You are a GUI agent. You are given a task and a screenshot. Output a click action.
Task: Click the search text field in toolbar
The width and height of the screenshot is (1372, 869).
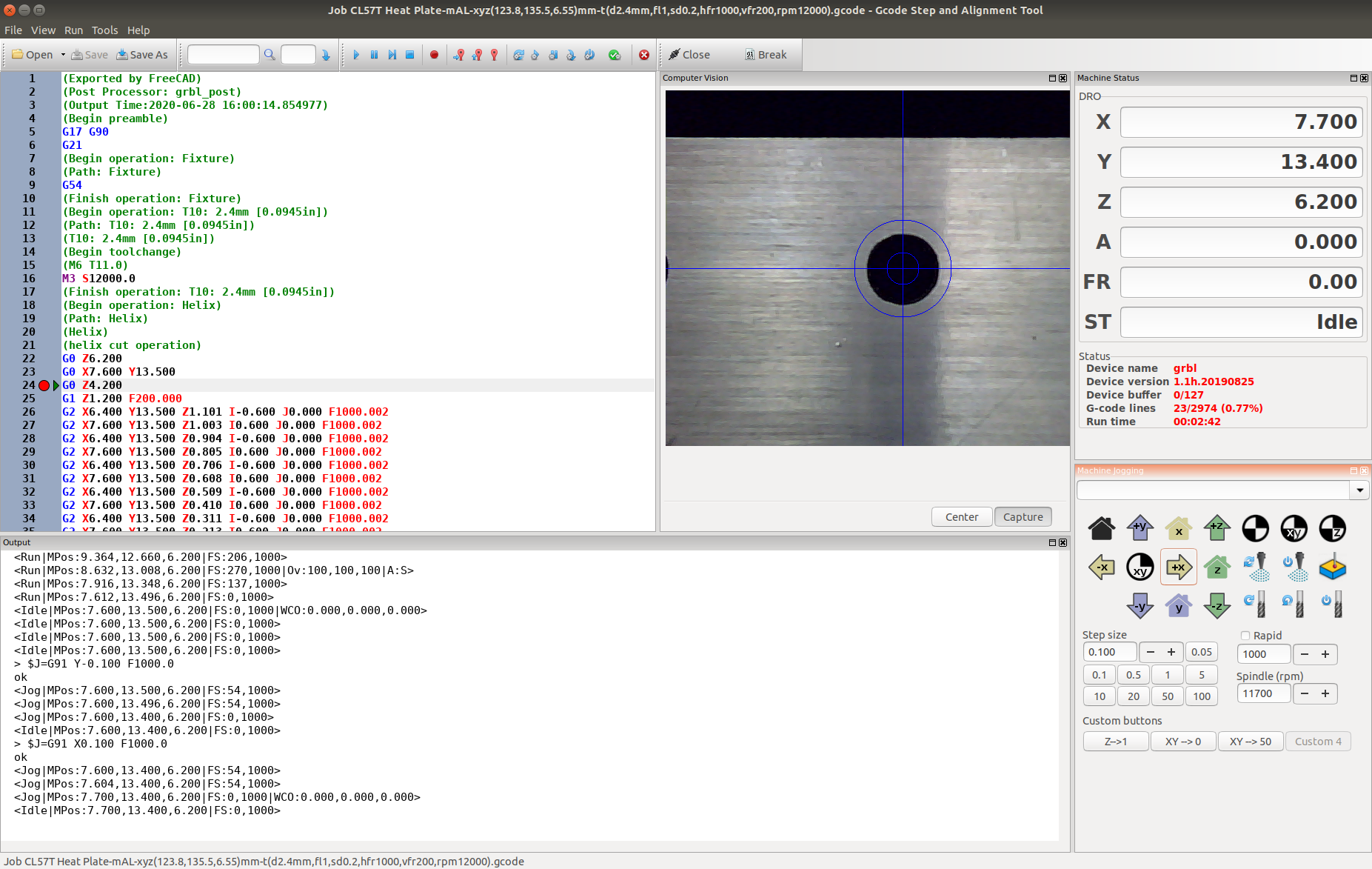point(224,55)
